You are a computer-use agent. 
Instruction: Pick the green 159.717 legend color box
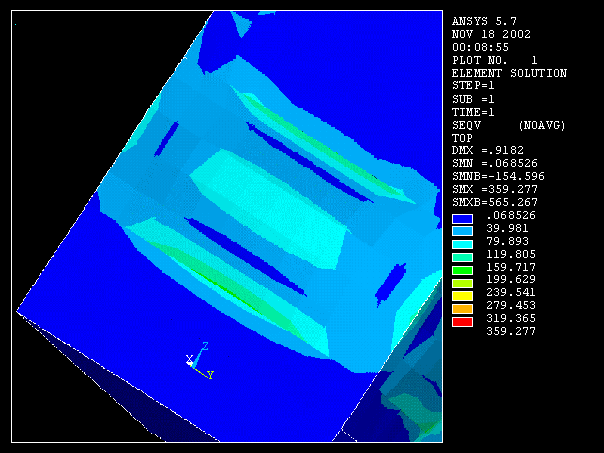pos(462,256)
